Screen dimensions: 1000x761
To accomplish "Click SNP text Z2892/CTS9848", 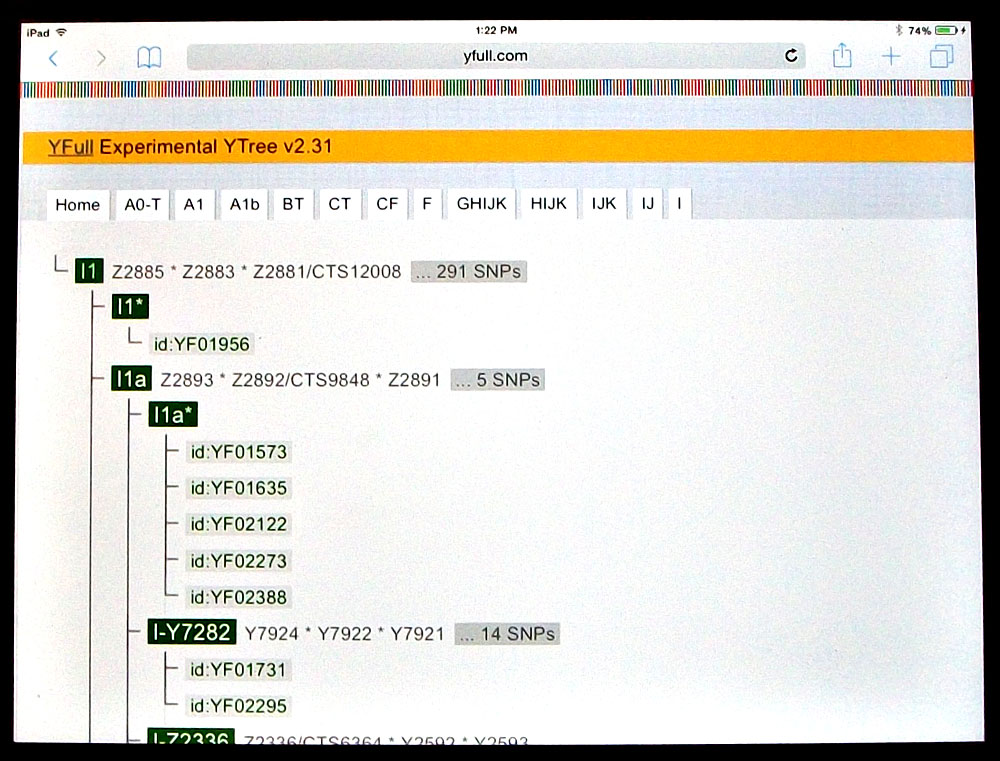I will coord(300,380).
